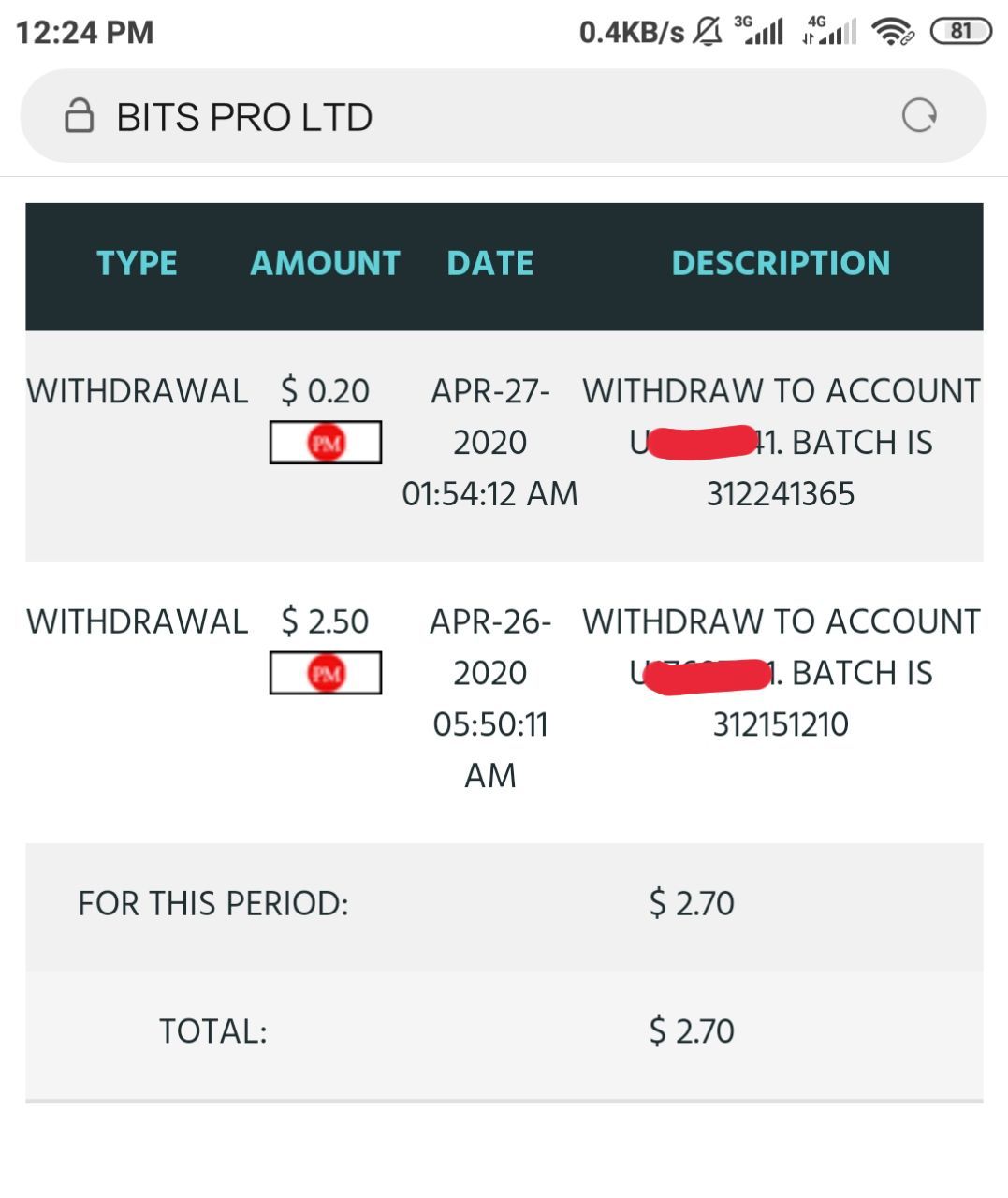This screenshot has width=1008, height=1198.
Task: Tap the padlock security icon
Action: (79, 116)
